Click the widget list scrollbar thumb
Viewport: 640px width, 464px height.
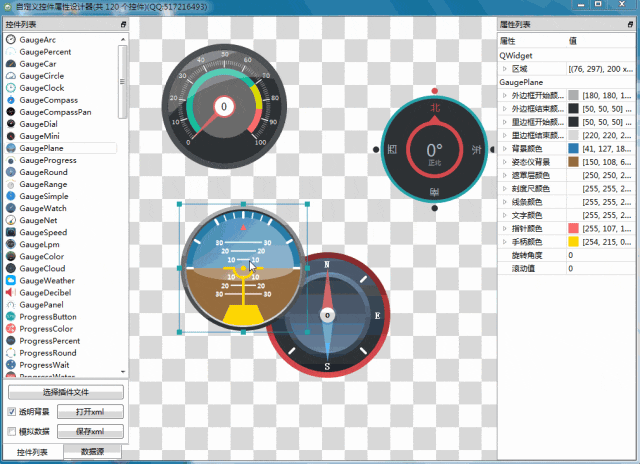[122, 82]
